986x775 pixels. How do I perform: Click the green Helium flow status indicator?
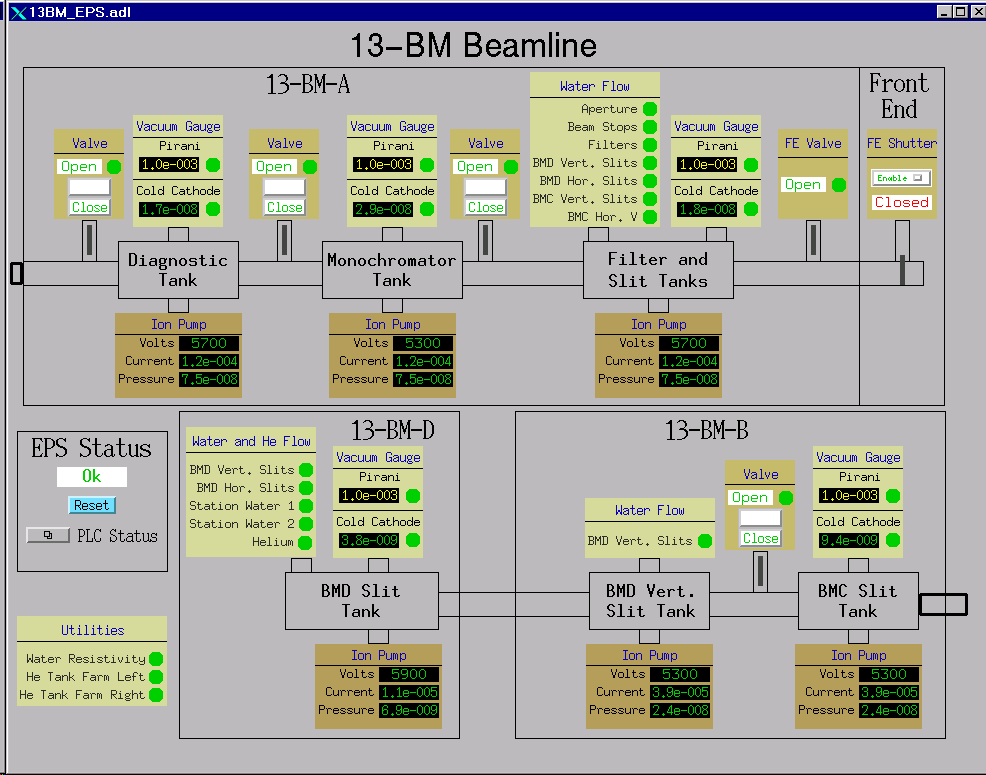(305, 542)
